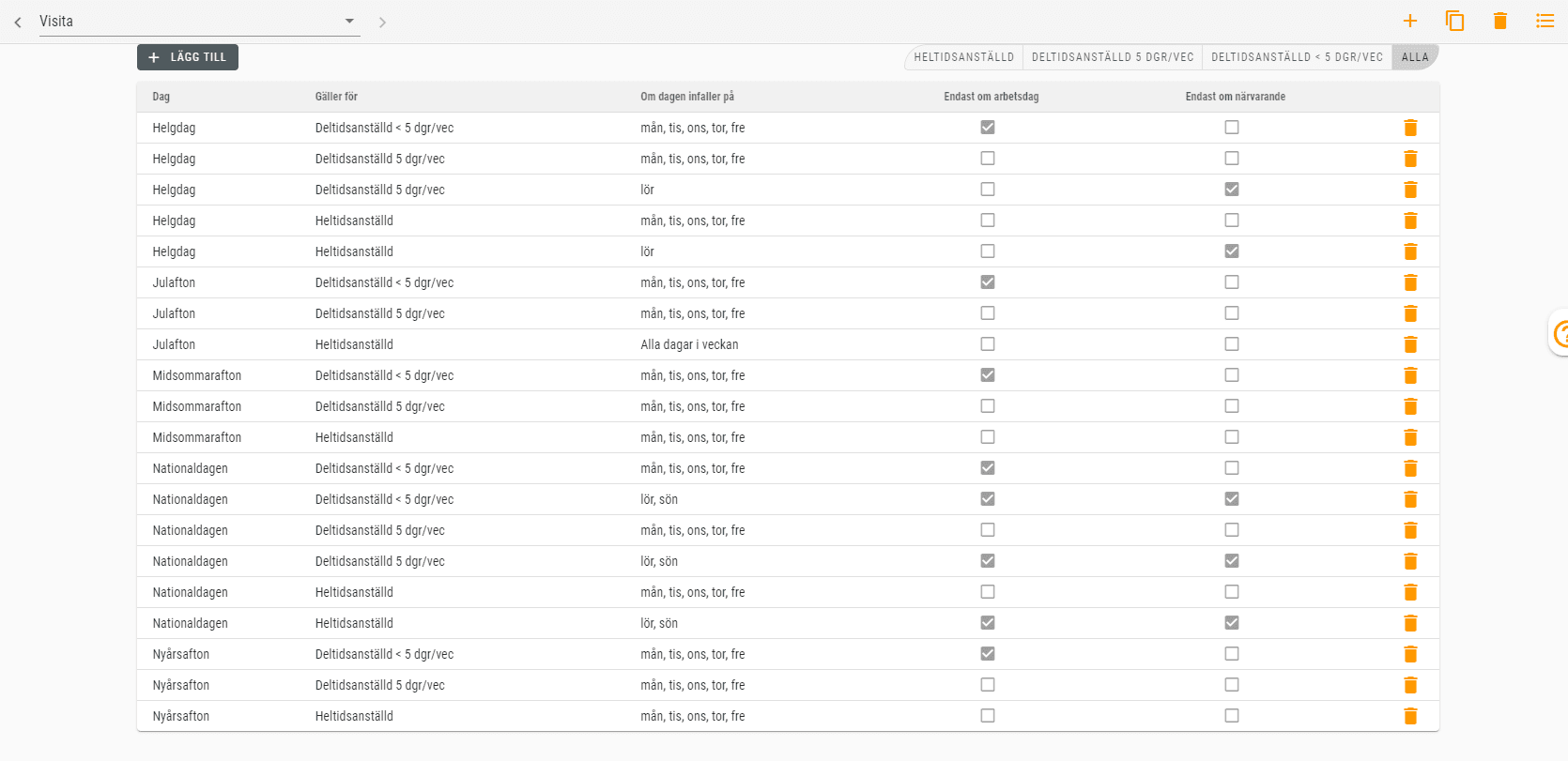The width and height of the screenshot is (1568, 761).
Task: Open the list view icon at top right
Action: coord(1545,21)
